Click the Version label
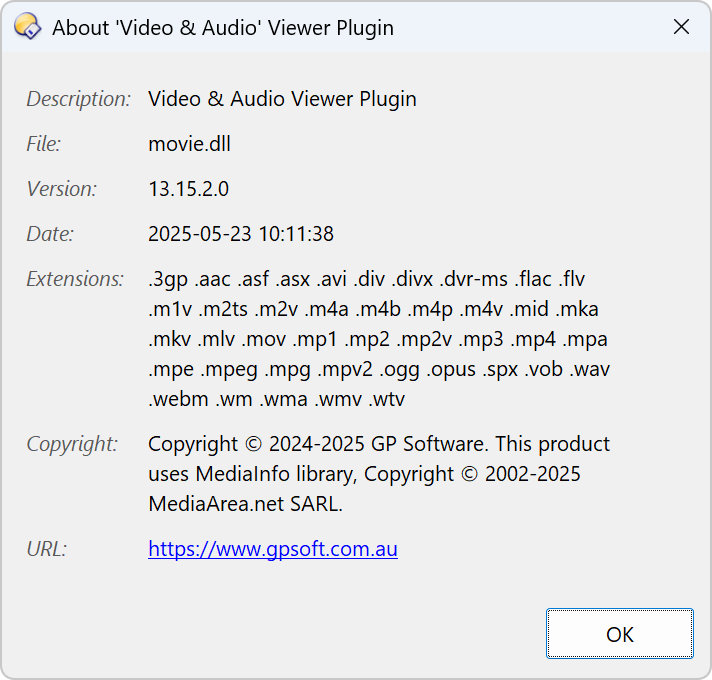Screen dimensions: 712x680 point(62,189)
